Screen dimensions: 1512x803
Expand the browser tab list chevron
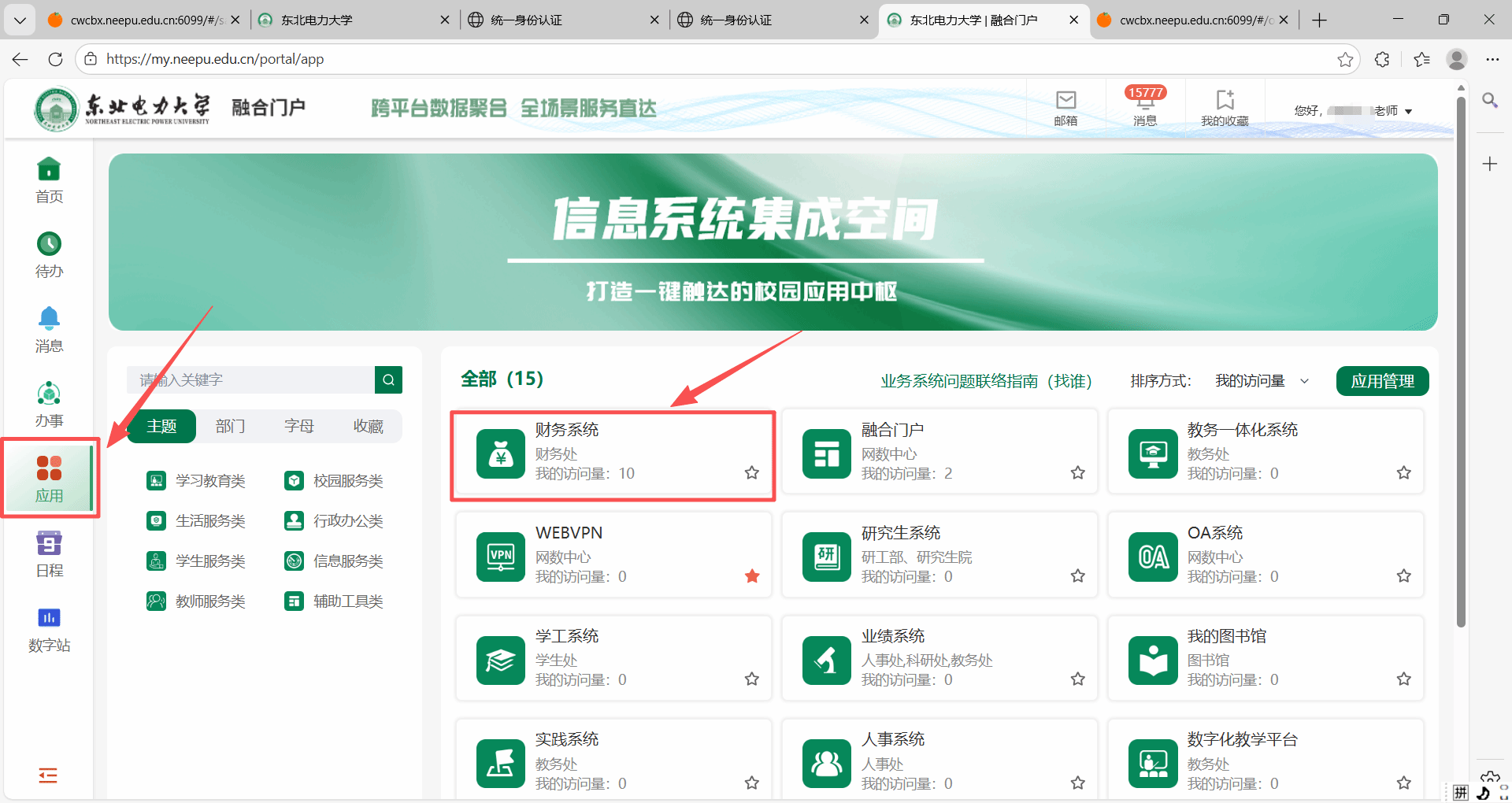(20, 20)
